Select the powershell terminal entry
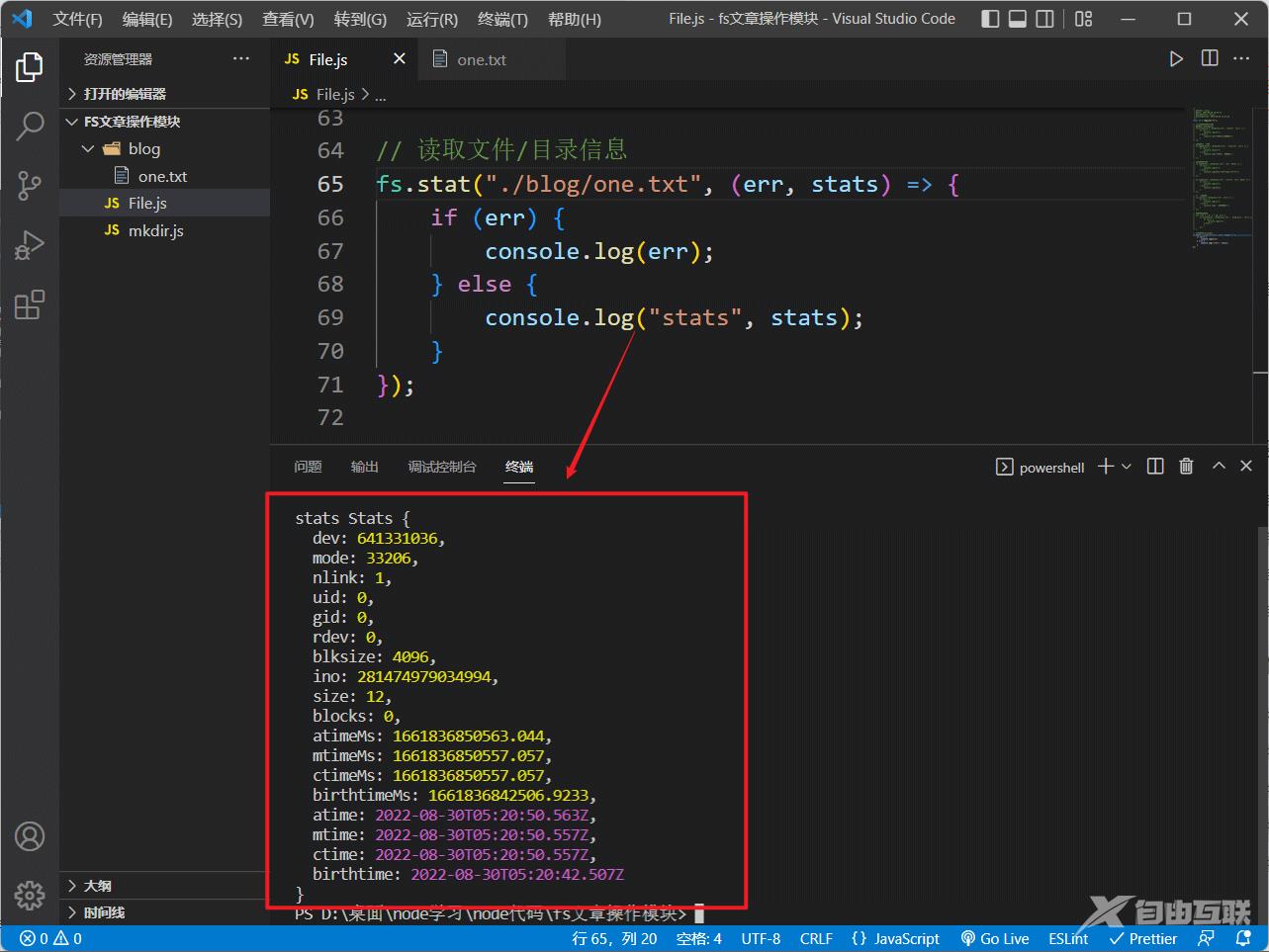This screenshot has height=952, width=1269. [x=1040, y=468]
